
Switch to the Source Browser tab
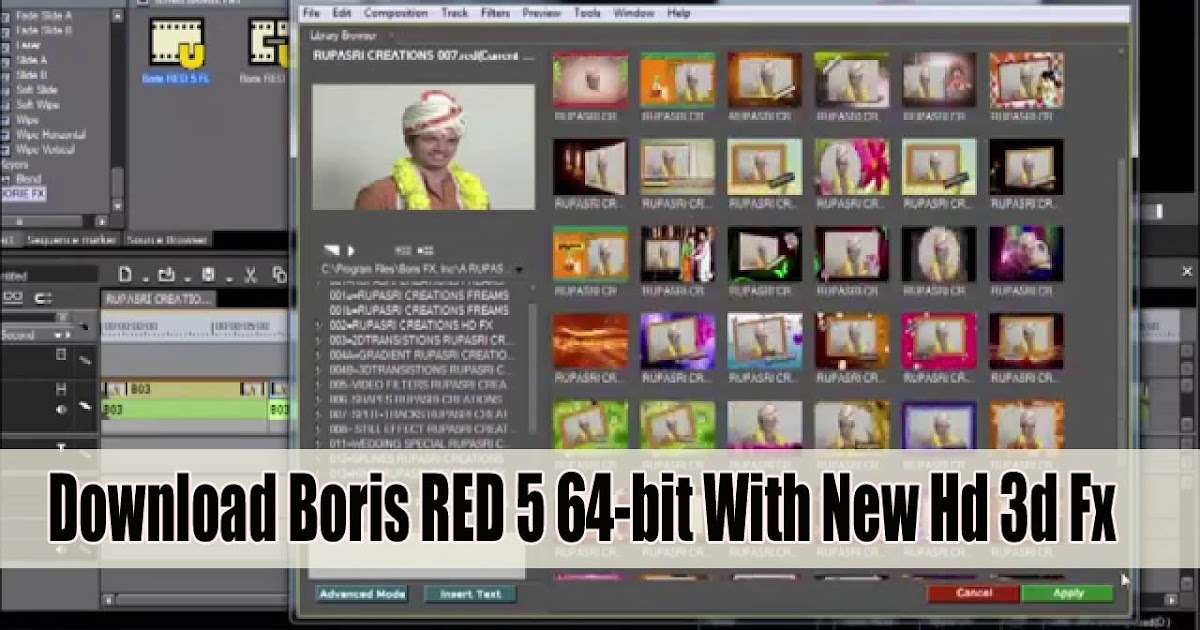click(168, 240)
